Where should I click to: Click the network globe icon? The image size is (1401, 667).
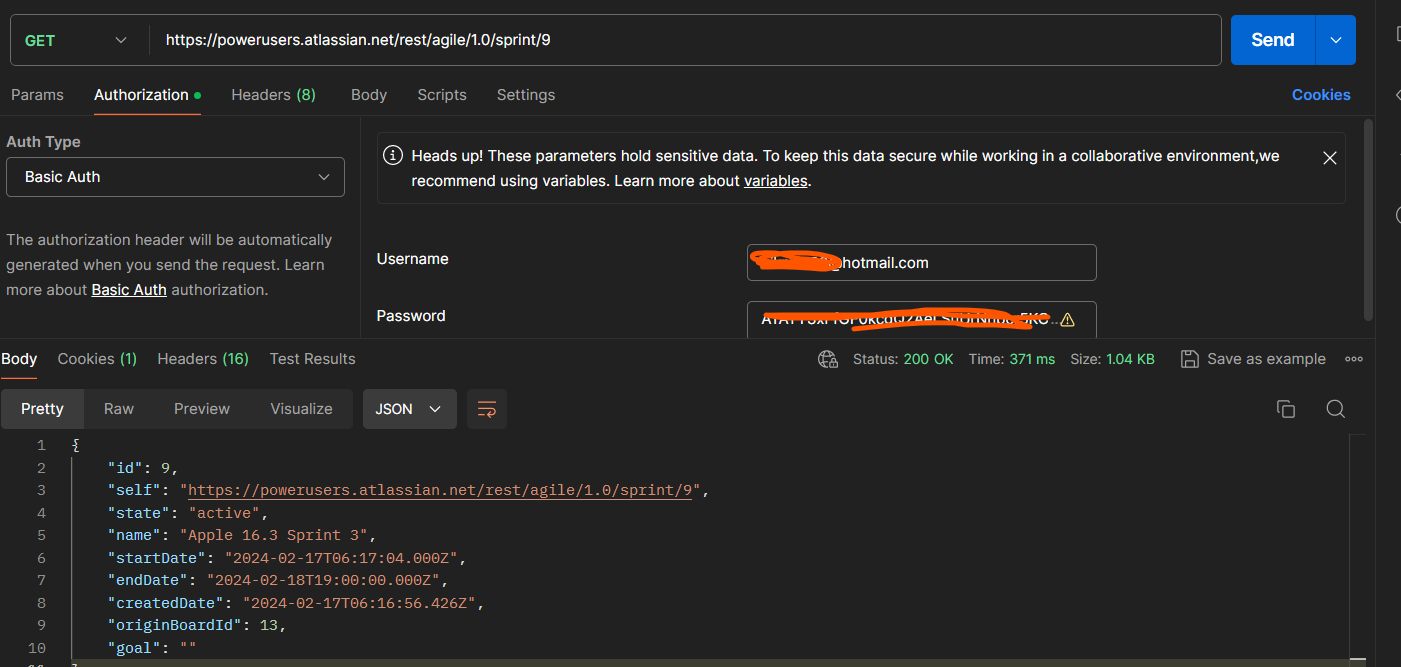coord(828,359)
